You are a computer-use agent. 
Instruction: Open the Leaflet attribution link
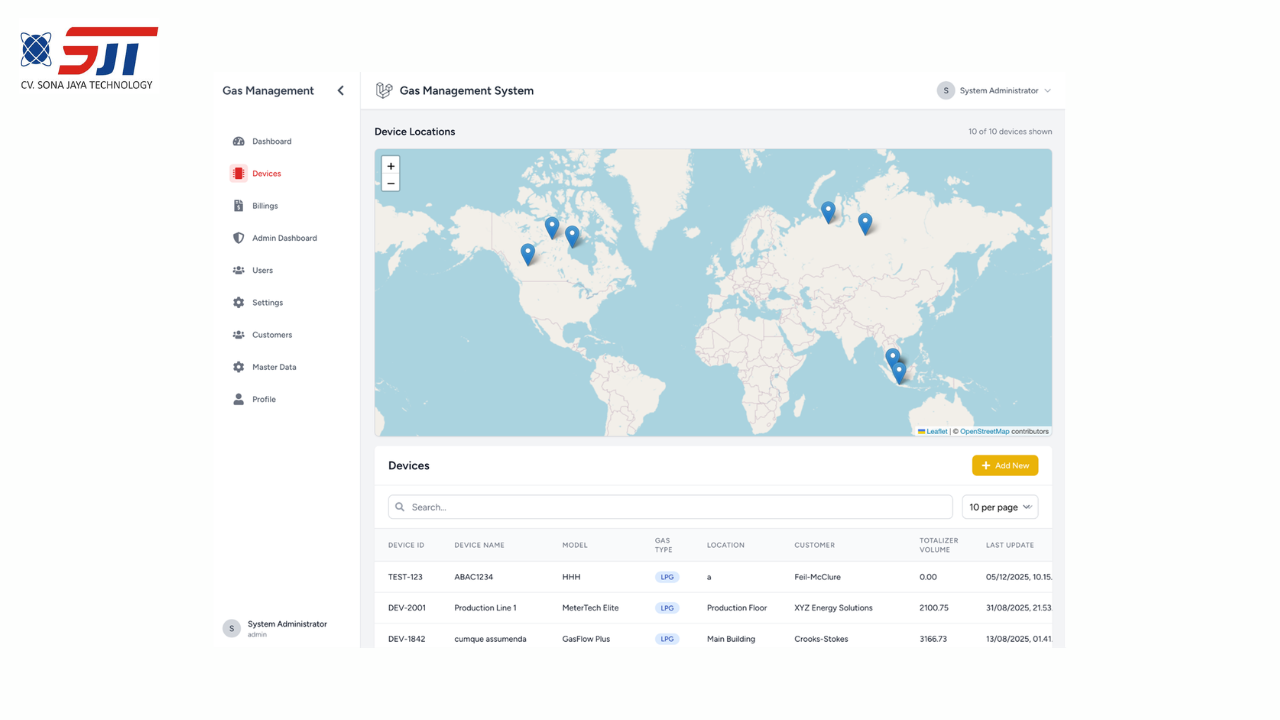coord(936,432)
